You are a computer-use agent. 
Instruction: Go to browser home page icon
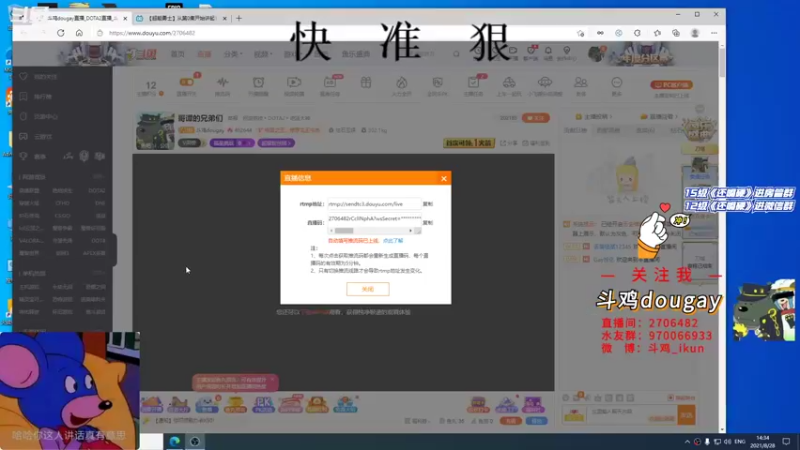79,33
